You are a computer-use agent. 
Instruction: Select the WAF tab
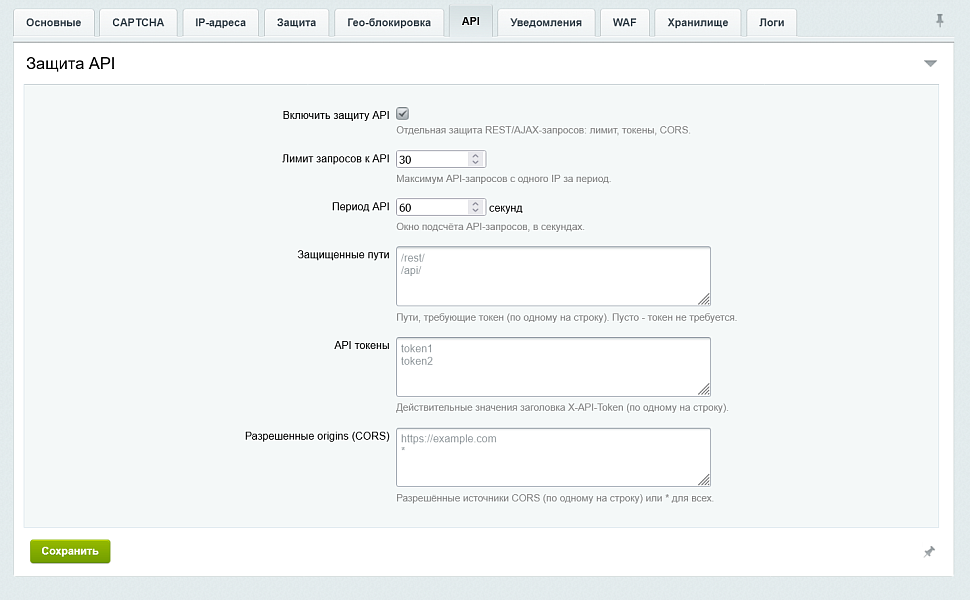click(624, 22)
